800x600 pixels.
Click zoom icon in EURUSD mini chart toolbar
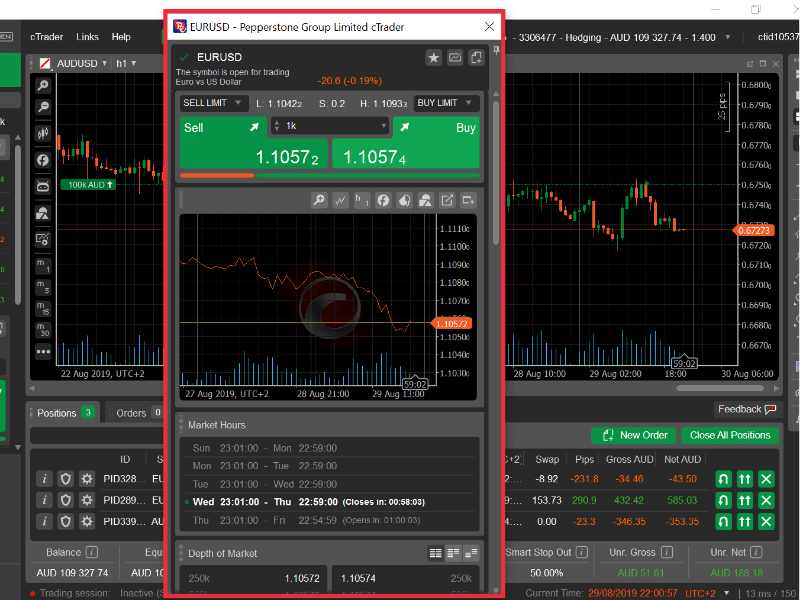click(x=319, y=200)
